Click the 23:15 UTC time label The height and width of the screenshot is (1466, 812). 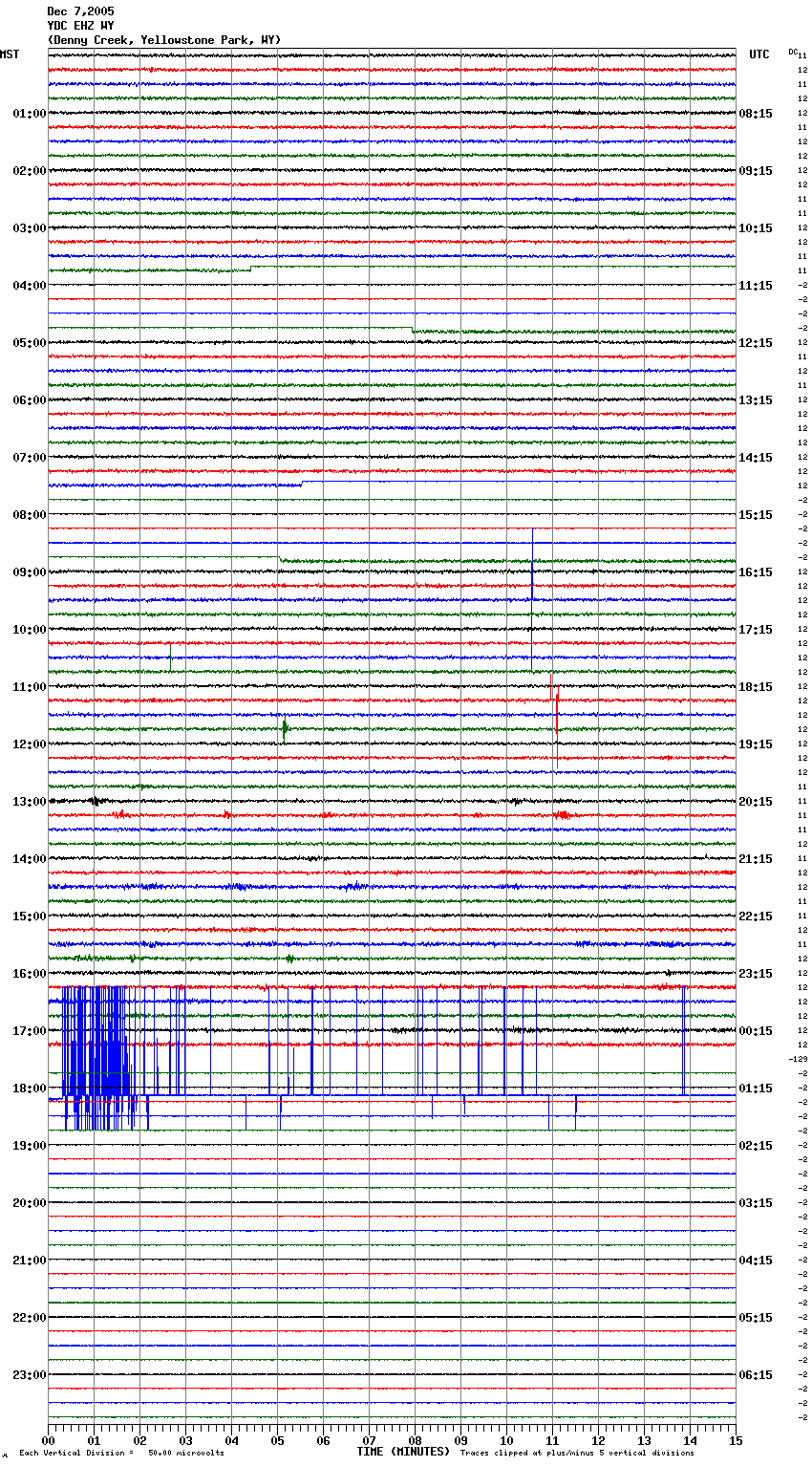(756, 974)
